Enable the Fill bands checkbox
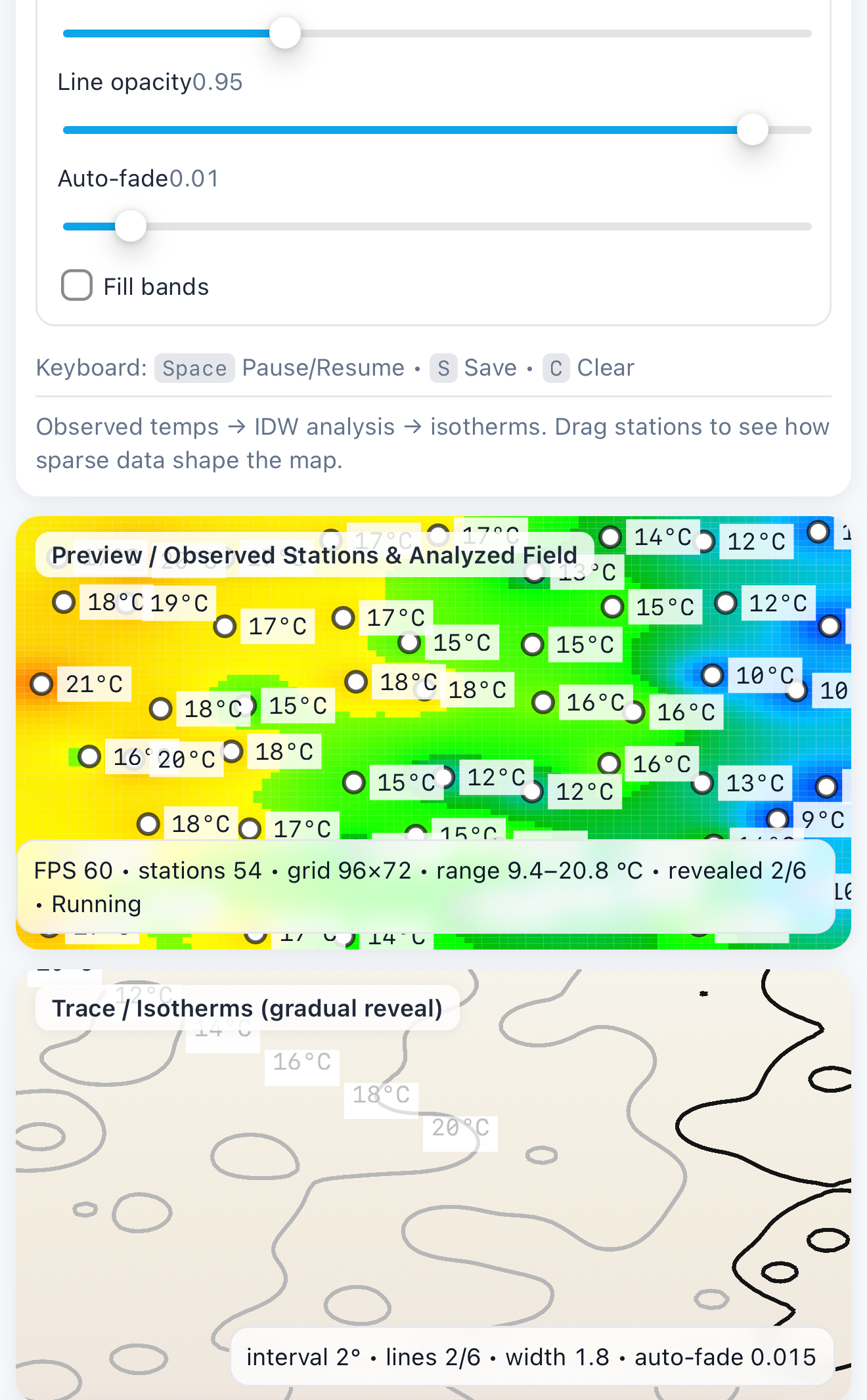 point(77,286)
